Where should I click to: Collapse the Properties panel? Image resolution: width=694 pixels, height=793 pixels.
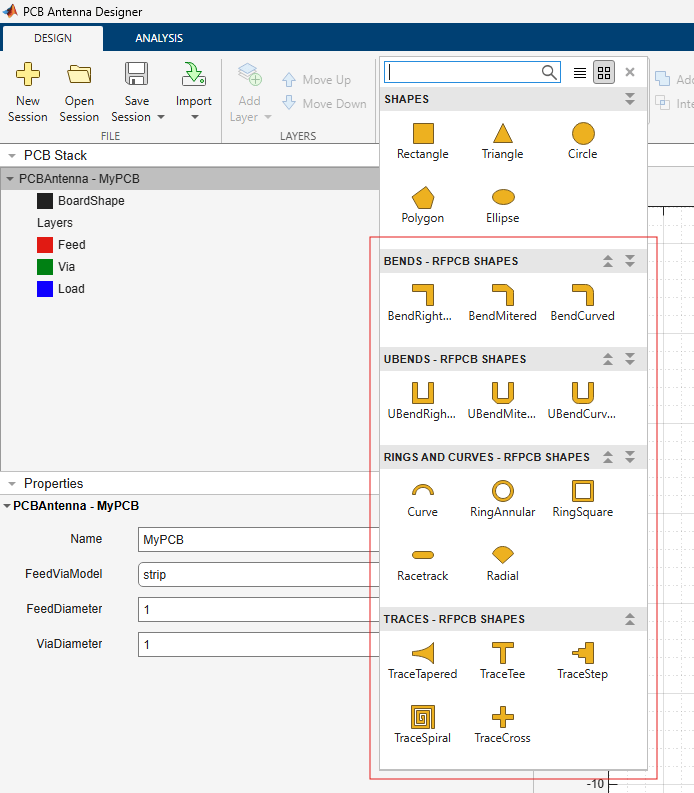click(x=12, y=484)
